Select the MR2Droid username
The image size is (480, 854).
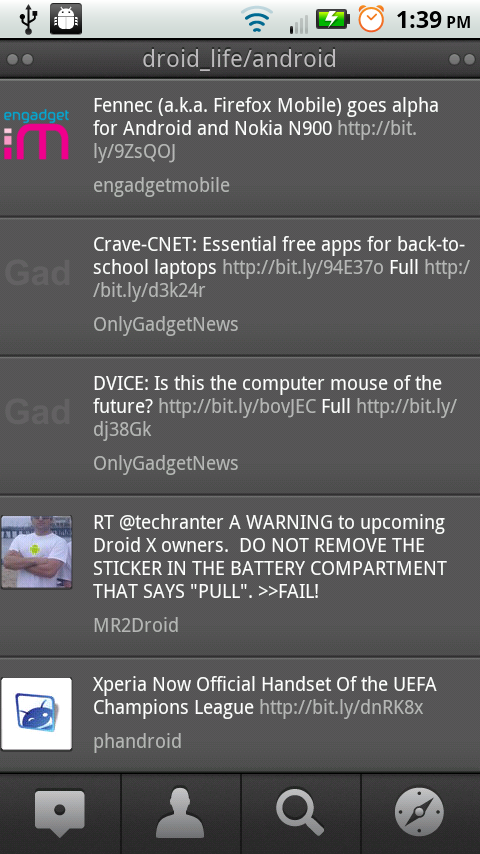(136, 625)
